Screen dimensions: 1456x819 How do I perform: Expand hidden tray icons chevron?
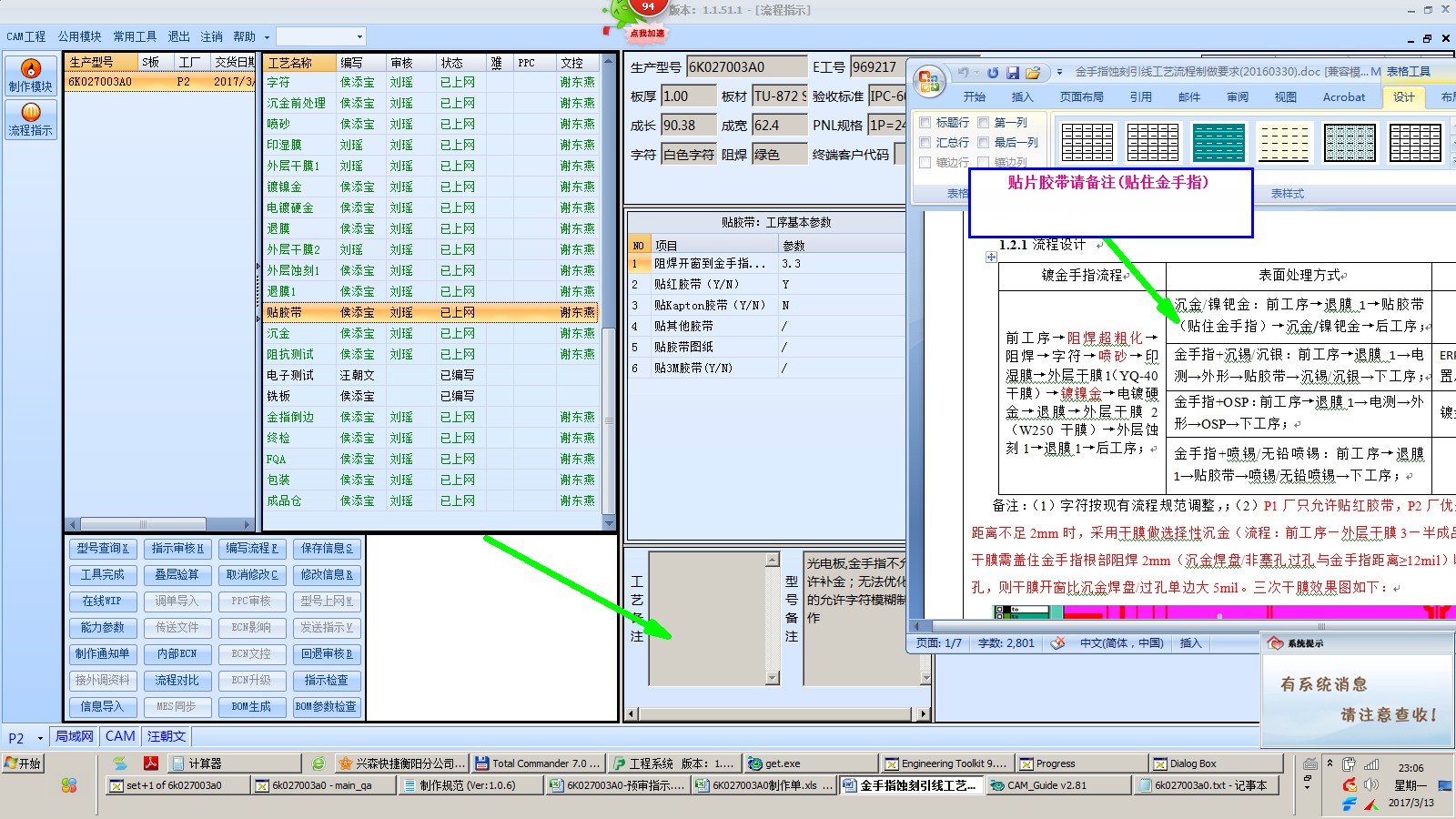coord(1330,763)
